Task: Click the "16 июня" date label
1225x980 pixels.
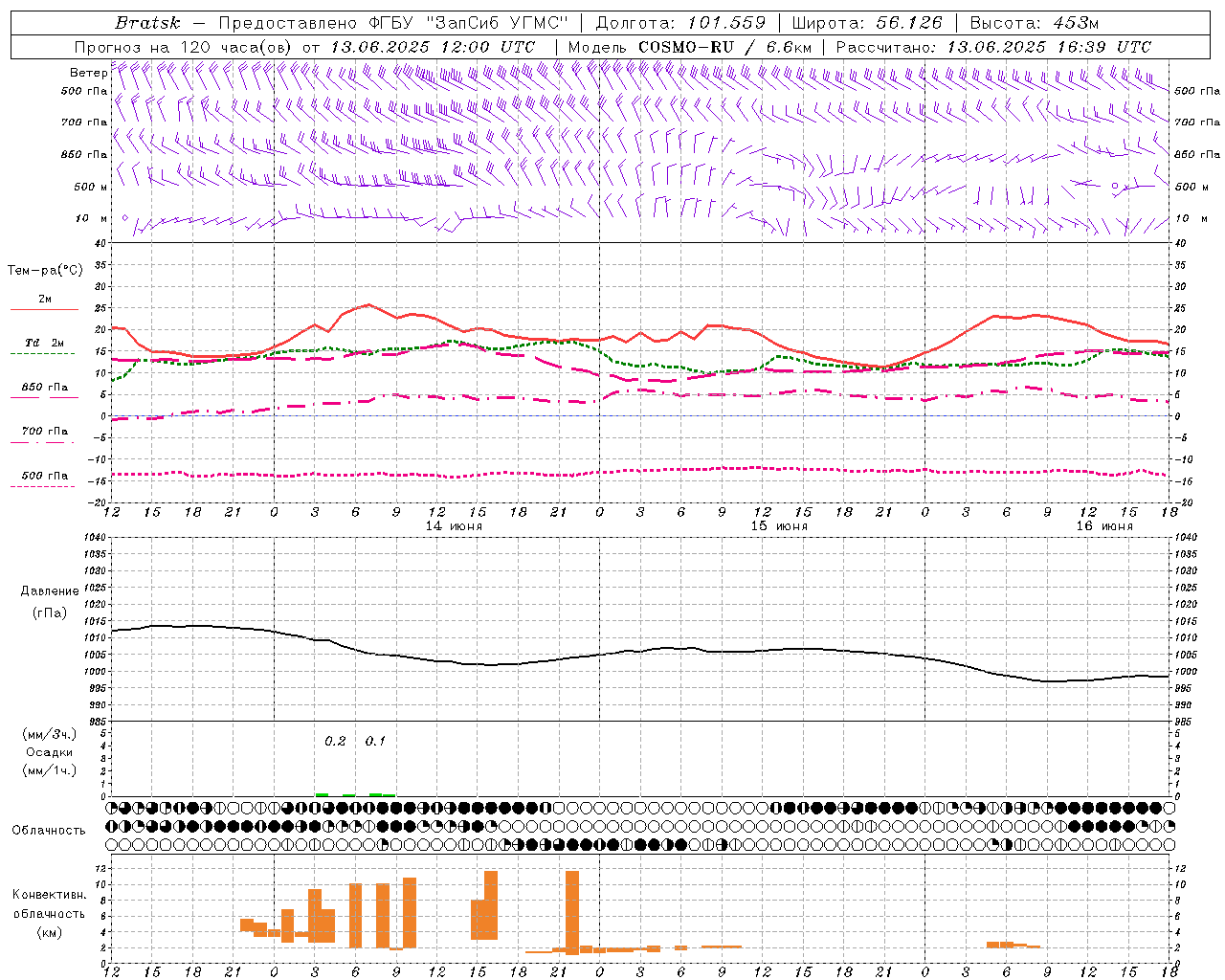Action: [1104, 526]
